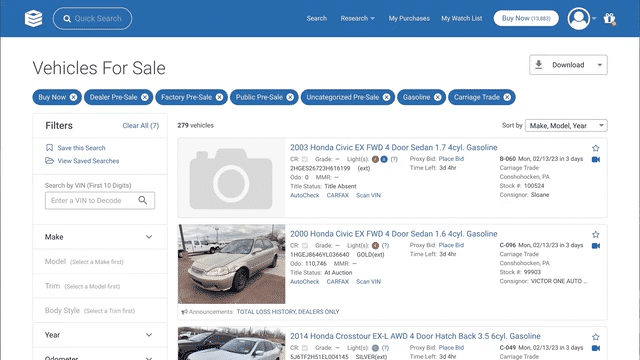640x360 pixels.
Task: Click the VIN decode search magnifier
Action: coord(142,200)
